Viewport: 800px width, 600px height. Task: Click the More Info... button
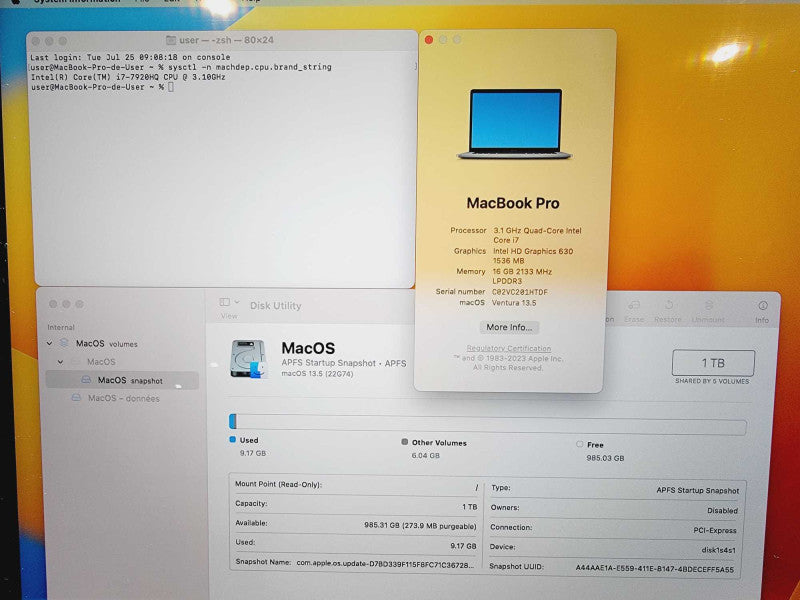pyautogui.click(x=509, y=327)
